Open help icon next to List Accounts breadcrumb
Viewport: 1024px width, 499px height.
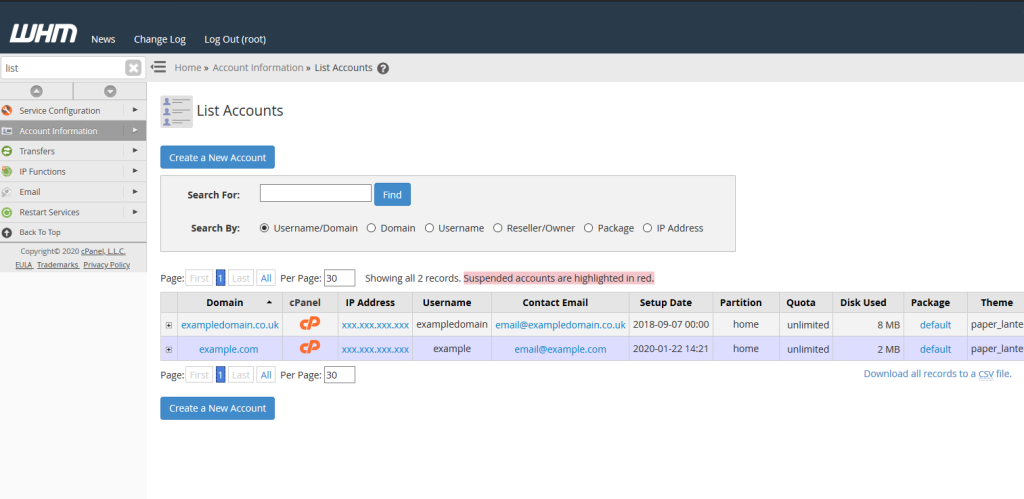pos(383,68)
